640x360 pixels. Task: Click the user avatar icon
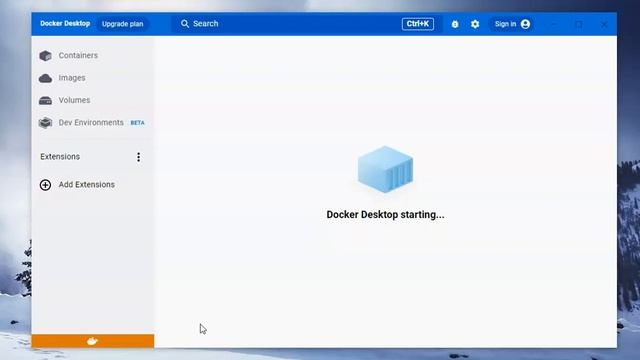pyautogui.click(x=525, y=24)
